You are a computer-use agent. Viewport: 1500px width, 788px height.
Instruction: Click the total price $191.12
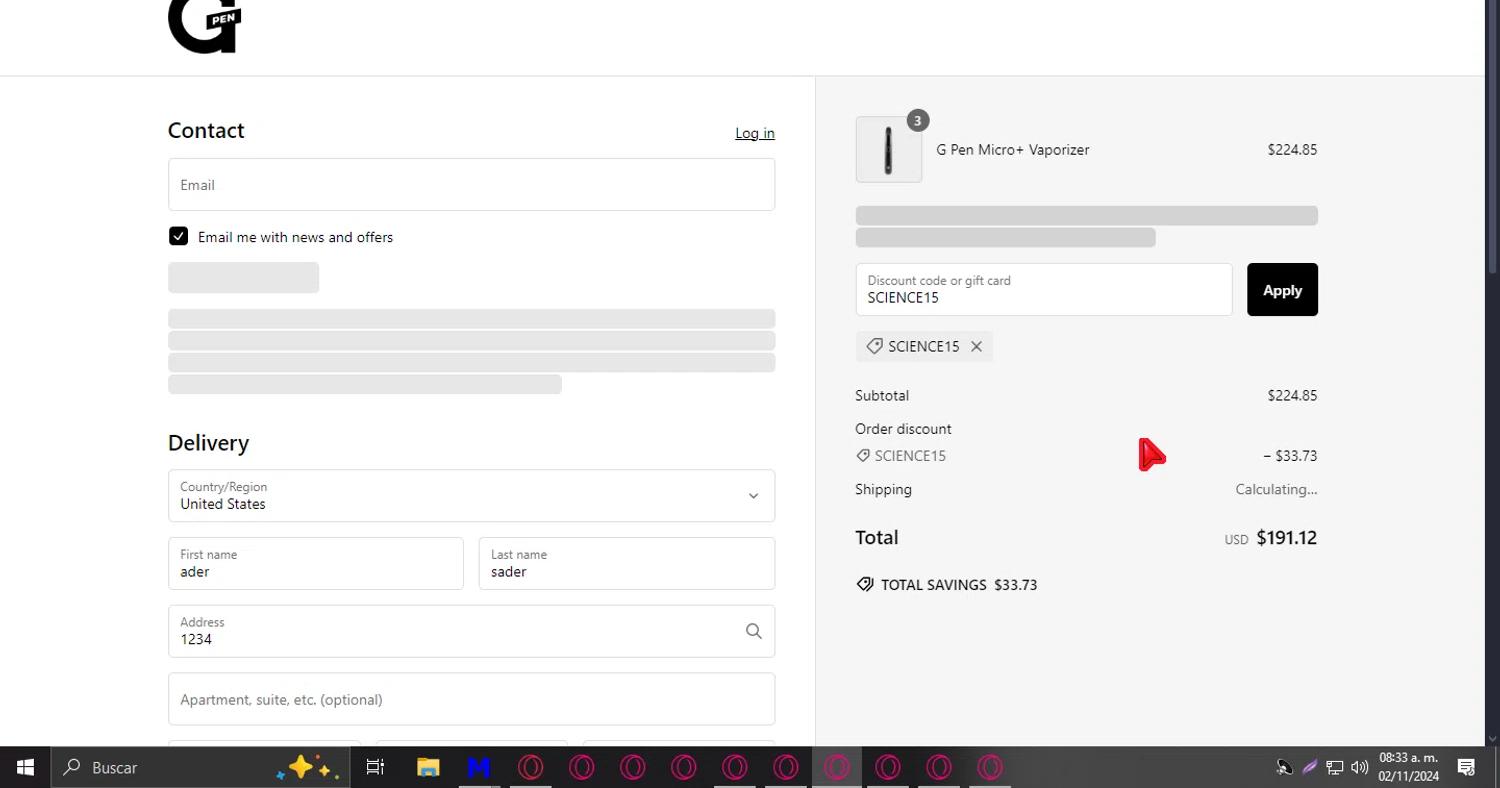(1287, 538)
